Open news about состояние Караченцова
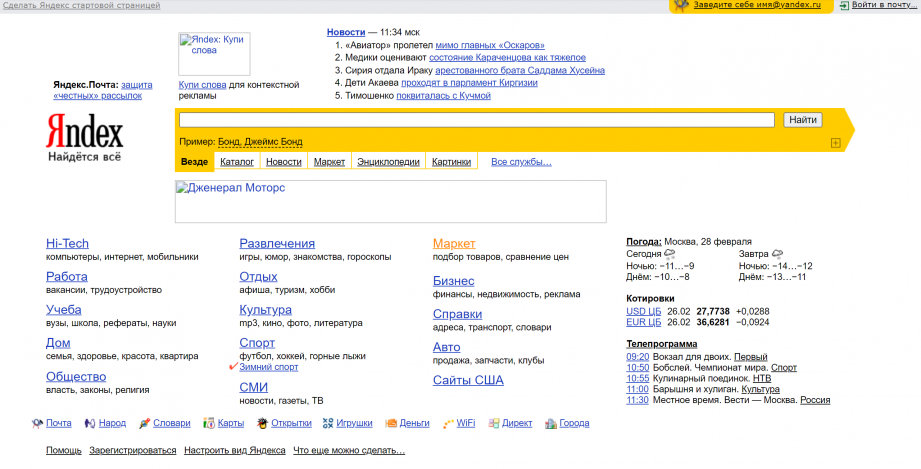The height and width of the screenshot is (469, 921). [507, 58]
